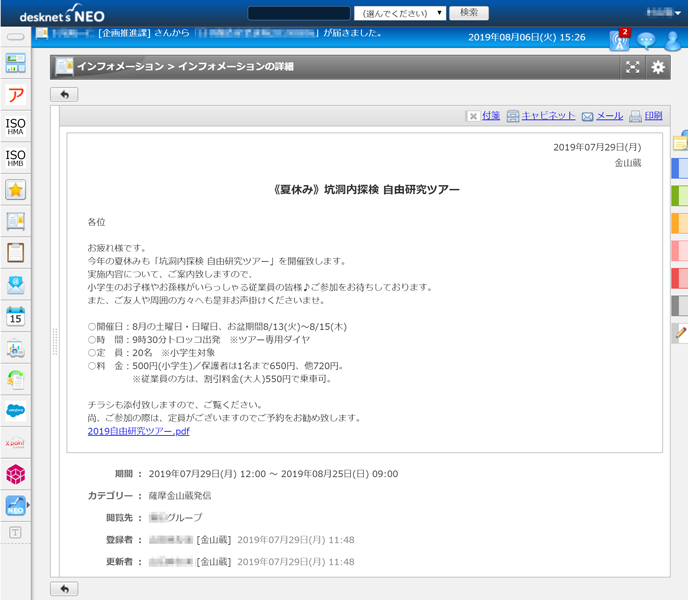This screenshot has width=688, height=600.
Task: Click the 印刷 print link
Action: tap(652, 116)
